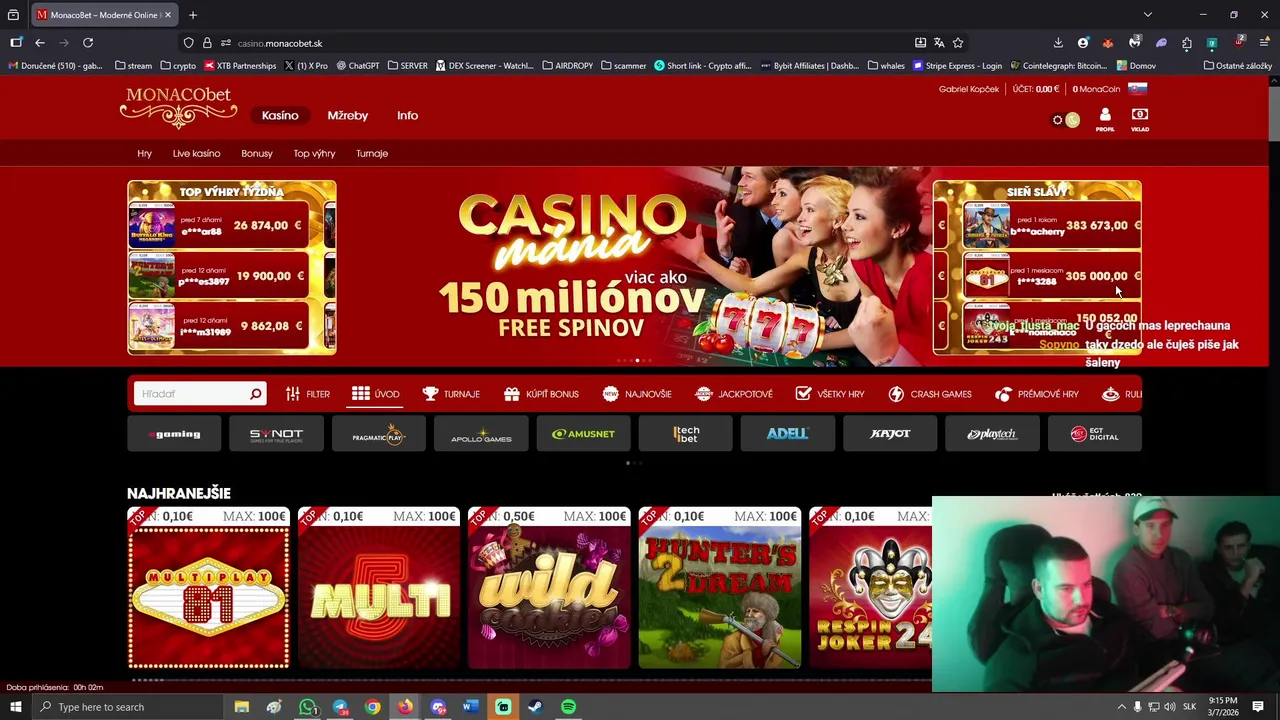Viewport: 1280px width, 720px height.
Task: Open Steam from the taskbar
Action: coord(536,707)
